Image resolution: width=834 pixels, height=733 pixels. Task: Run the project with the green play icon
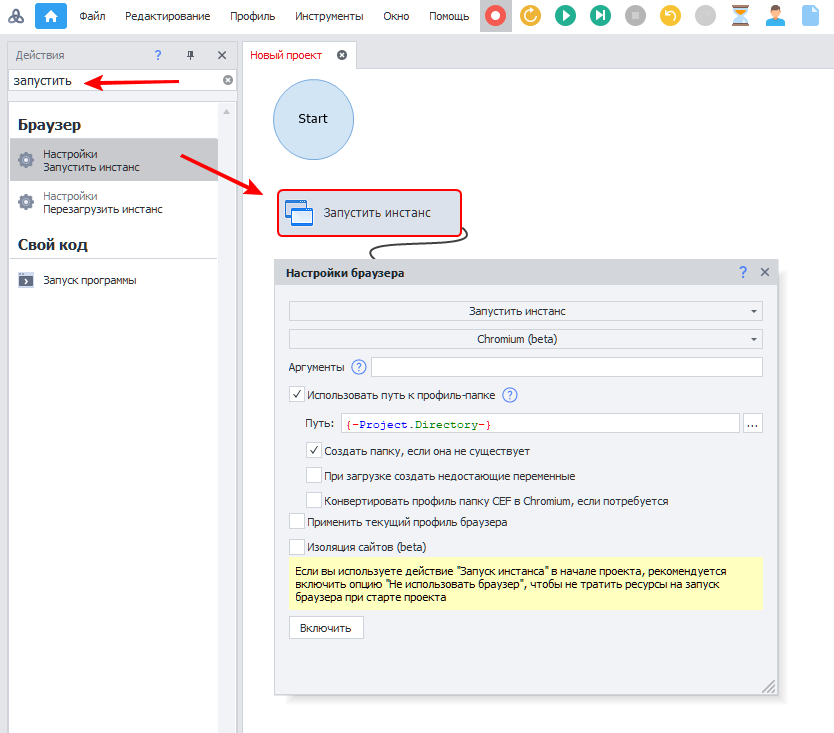pyautogui.click(x=565, y=15)
